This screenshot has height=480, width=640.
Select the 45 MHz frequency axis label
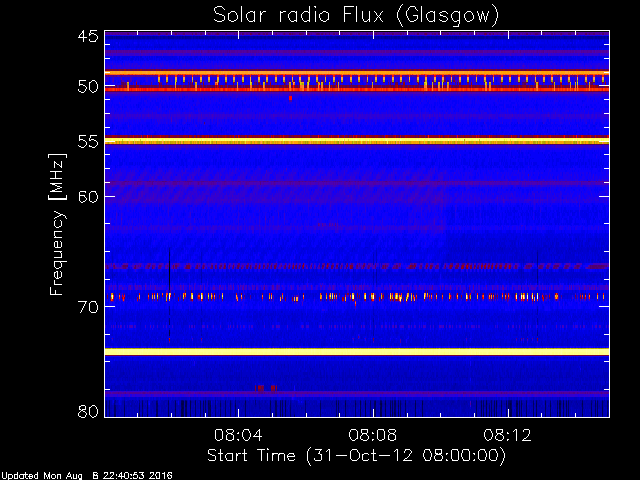tap(88, 36)
